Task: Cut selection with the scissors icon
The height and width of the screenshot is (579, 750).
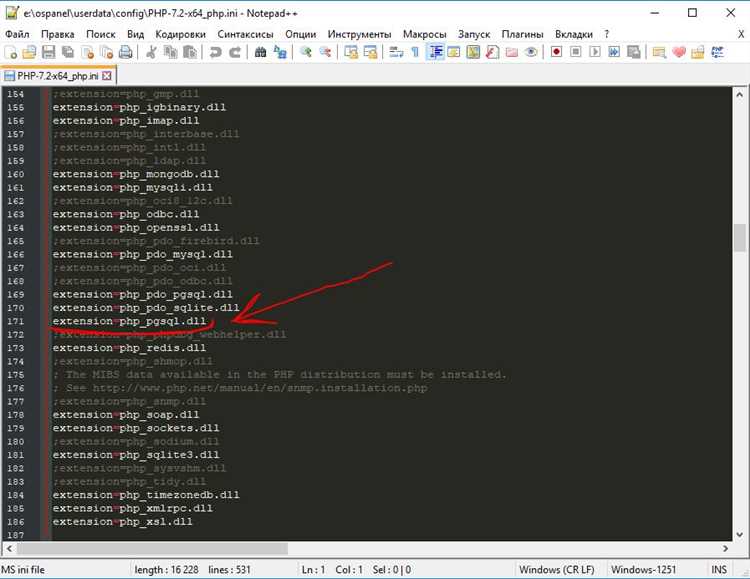Action: (151, 52)
